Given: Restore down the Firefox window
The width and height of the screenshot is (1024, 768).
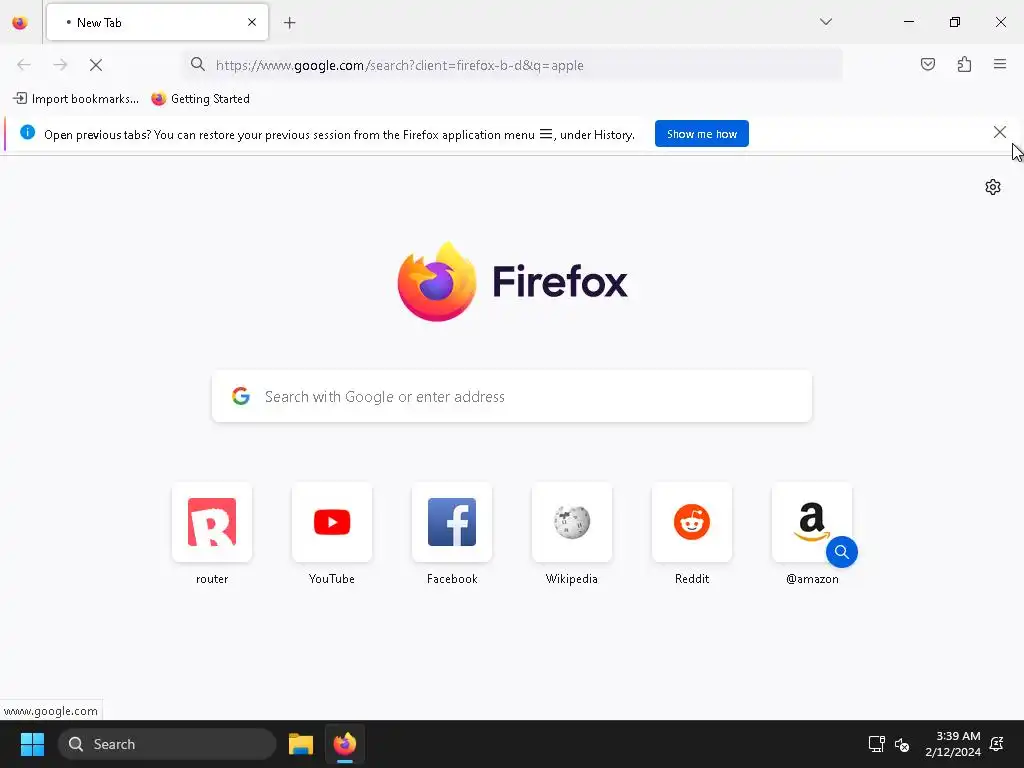Looking at the screenshot, I should [x=955, y=22].
